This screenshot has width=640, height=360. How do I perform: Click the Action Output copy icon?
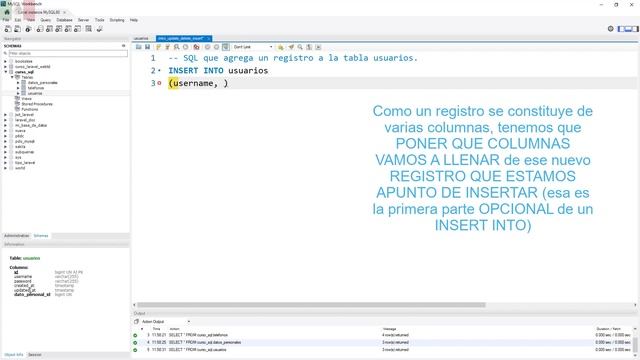coord(136,322)
